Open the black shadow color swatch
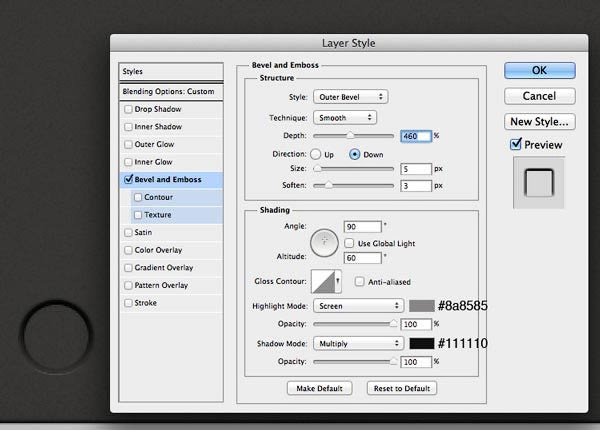The height and width of the screenshot is (430, 600). pos(422,343)
